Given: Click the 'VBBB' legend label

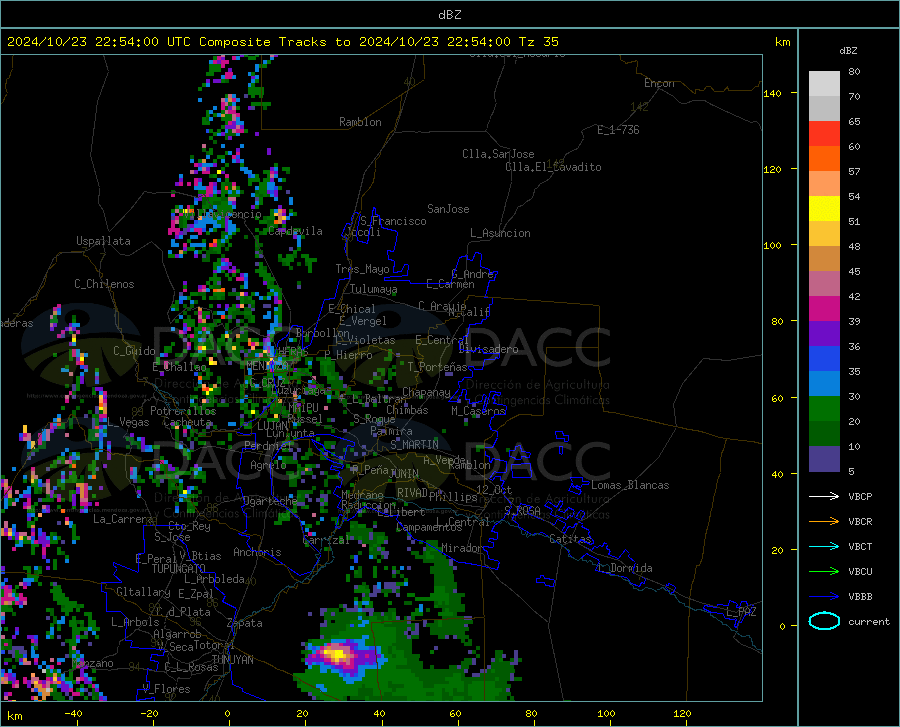Looking at the screenshot, I should pos(860,597).
